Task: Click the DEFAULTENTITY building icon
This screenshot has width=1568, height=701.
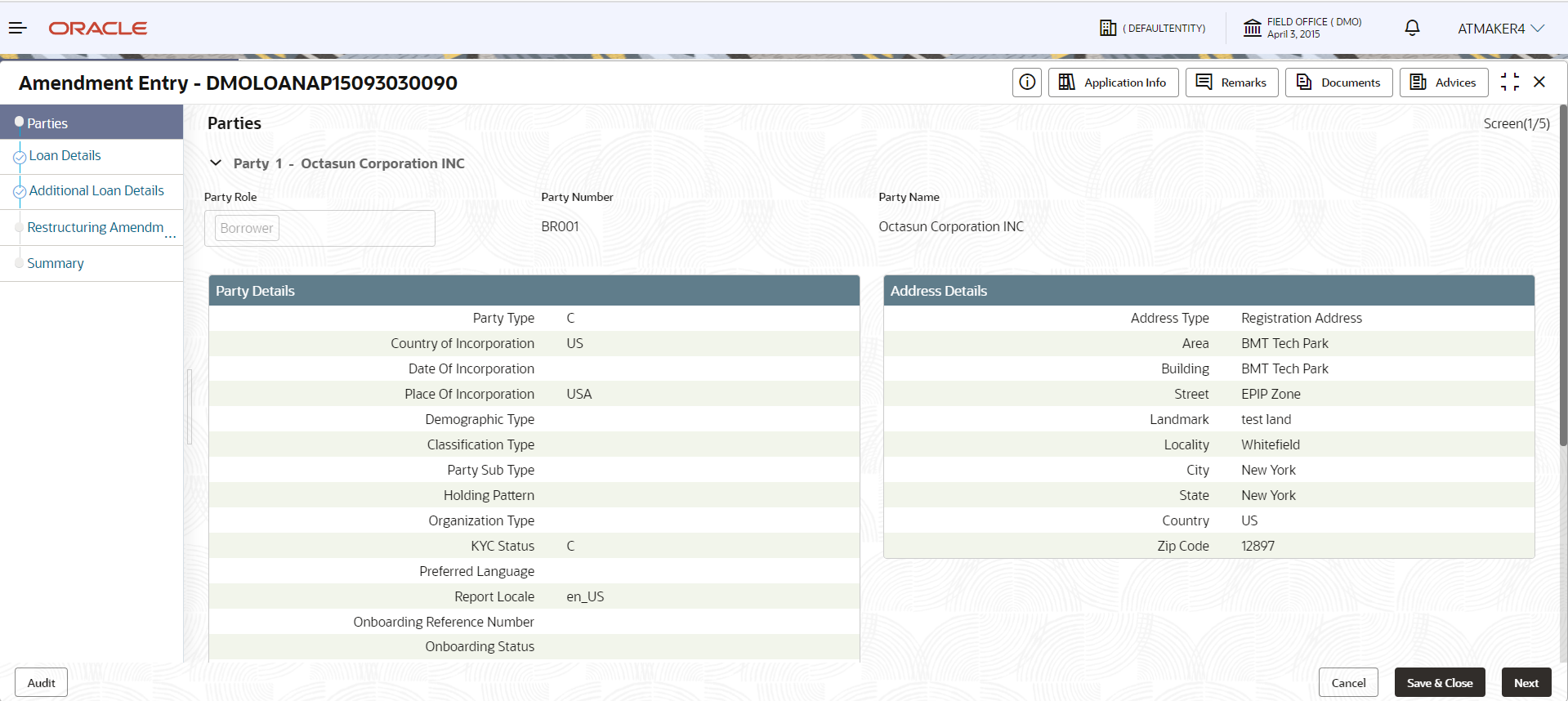Action: tap(1107, 28)
